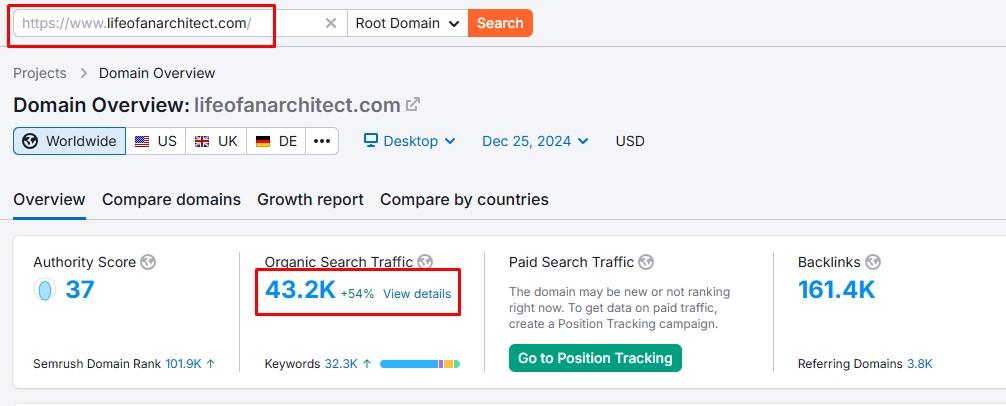
Task: Open the external link icon beside lifeofanarchitect.com
Action: [x=412, y=105]
